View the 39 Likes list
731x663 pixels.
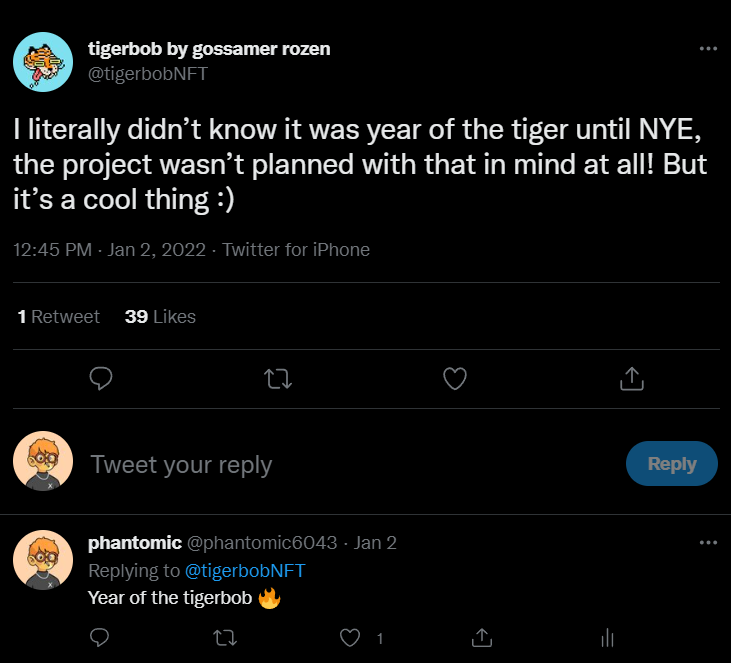[x=160, y=317]
